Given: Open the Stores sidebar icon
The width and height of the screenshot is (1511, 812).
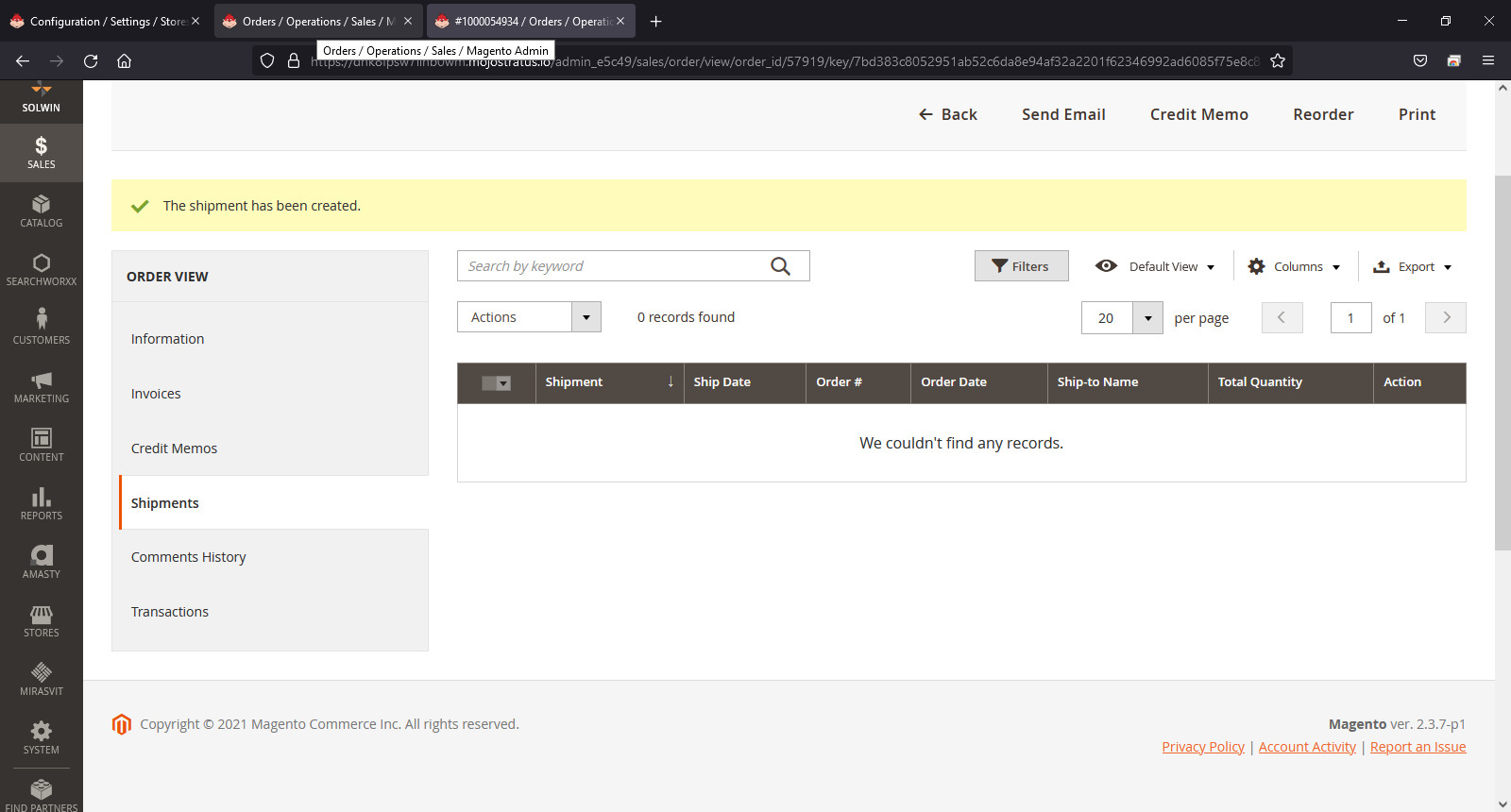Looking at the screenshot, I should point(41,620).
